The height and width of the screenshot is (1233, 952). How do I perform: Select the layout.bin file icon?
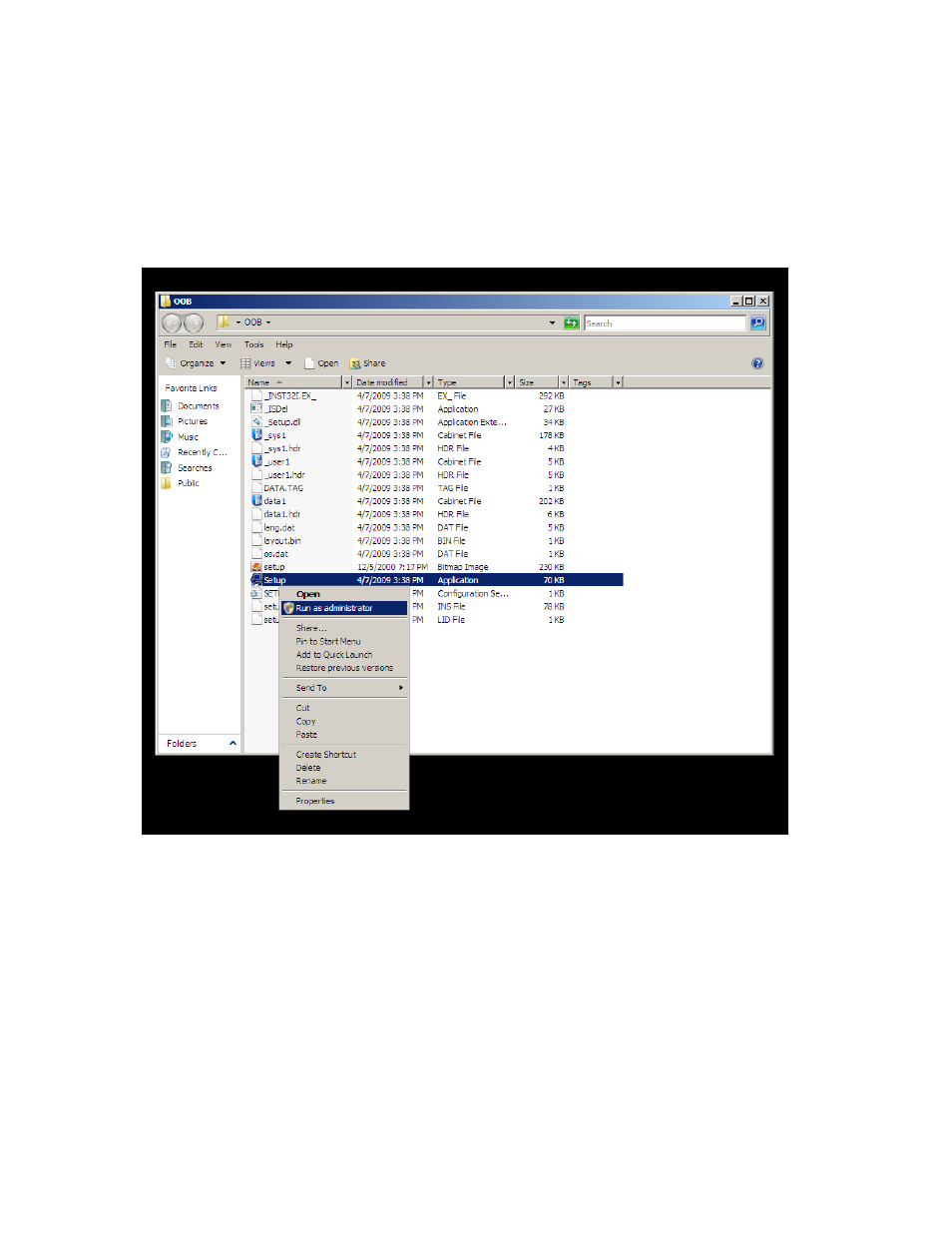(x=256, y=540)
